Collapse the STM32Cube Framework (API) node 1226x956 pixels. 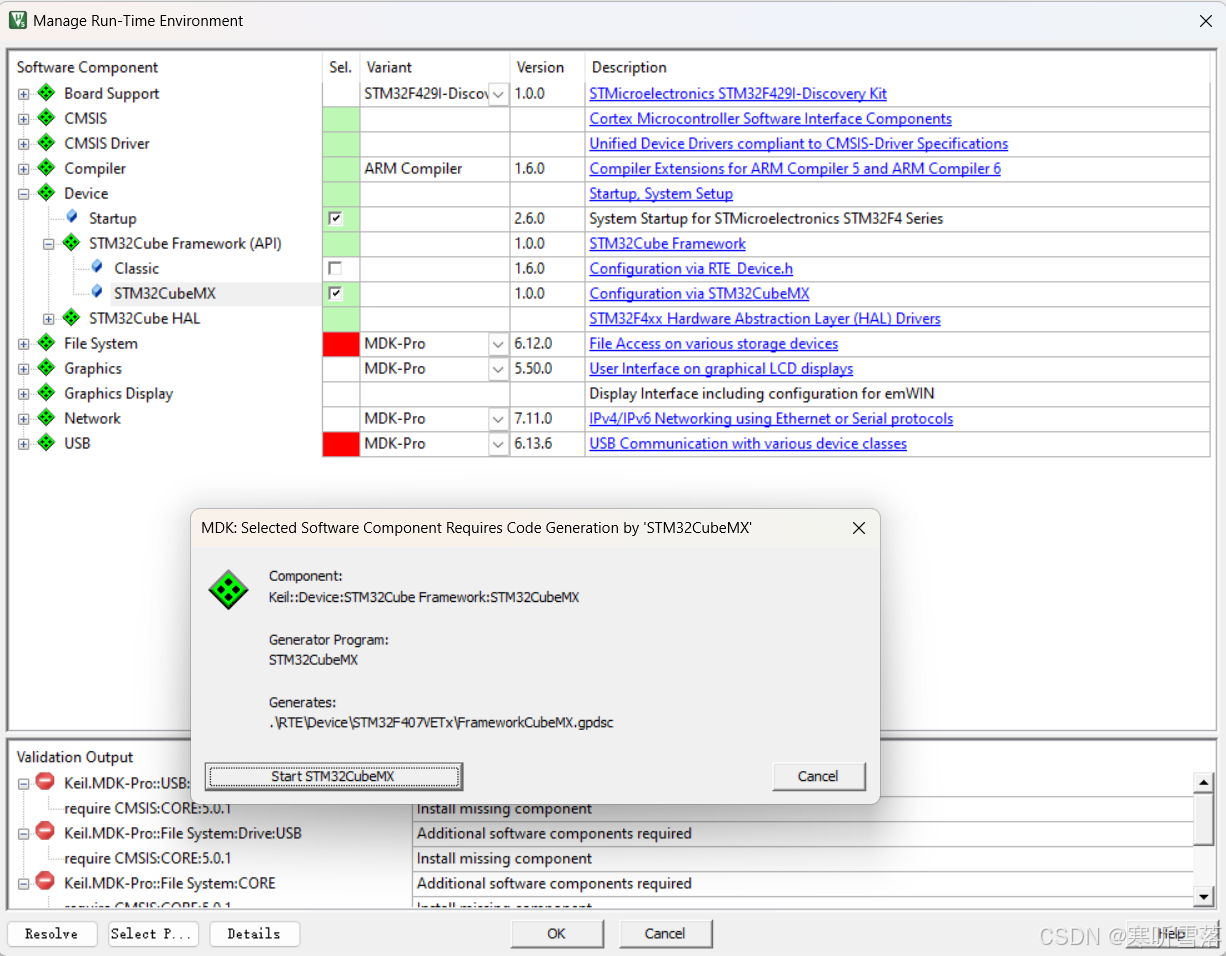click(48, 244)
